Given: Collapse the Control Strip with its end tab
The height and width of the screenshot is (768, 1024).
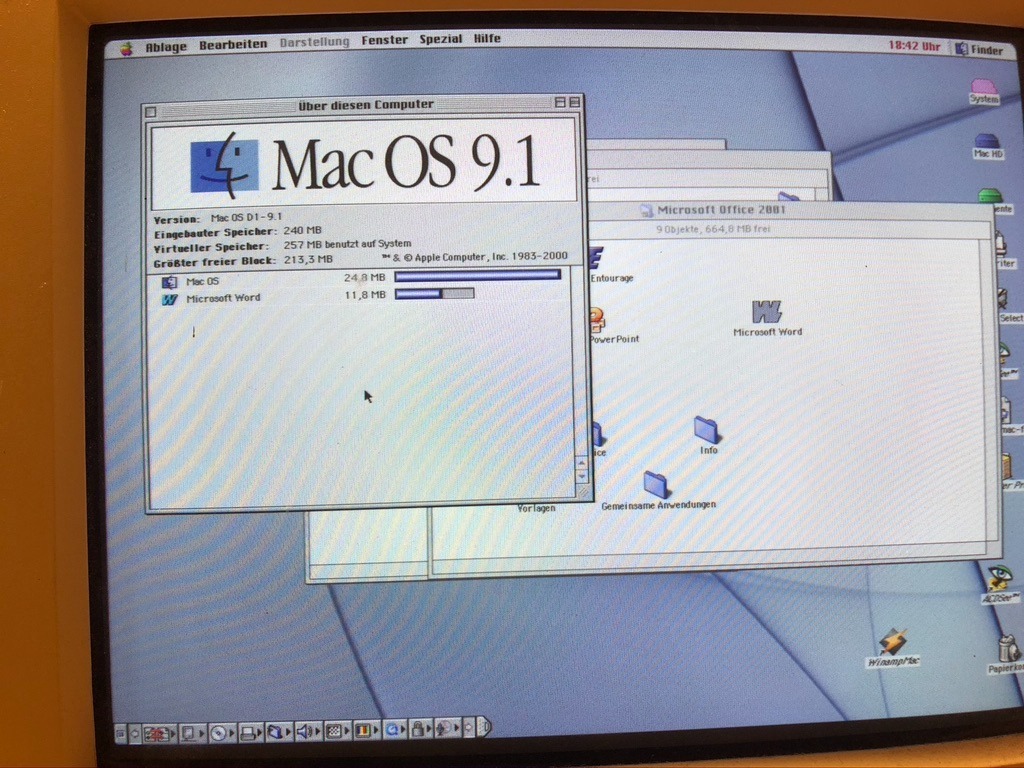Looking at the screenshot, I should pos(484,727).
